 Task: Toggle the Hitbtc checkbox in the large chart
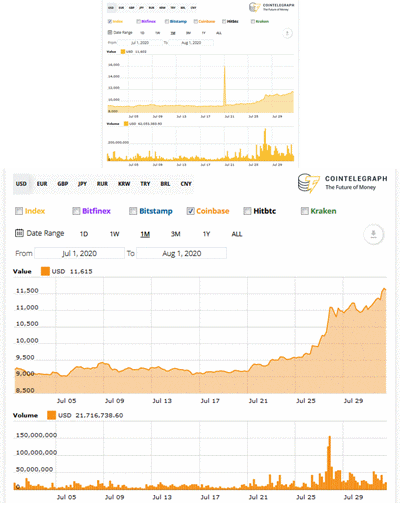(x=247, y=211)
